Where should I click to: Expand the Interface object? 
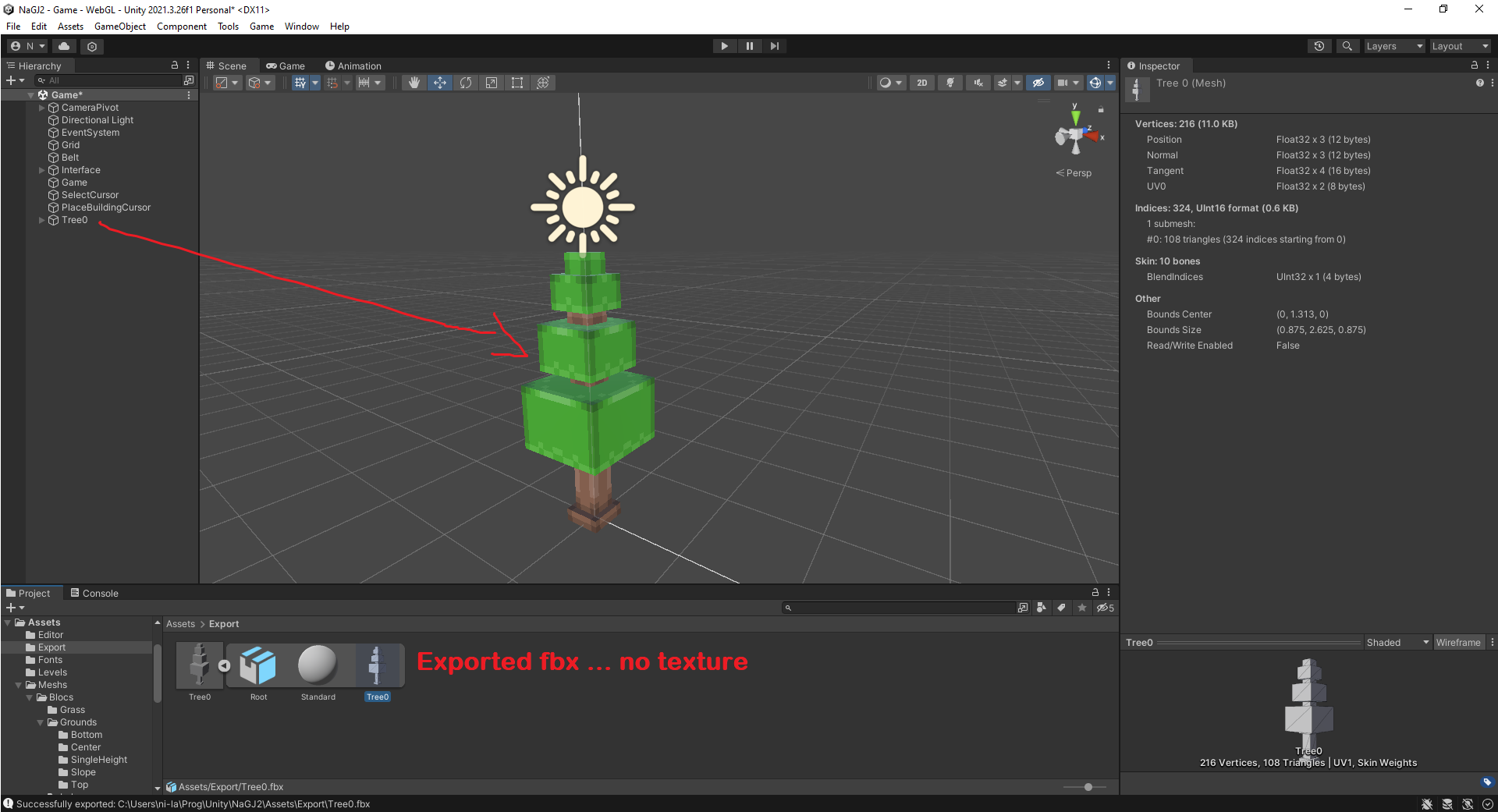coord(41,170)
